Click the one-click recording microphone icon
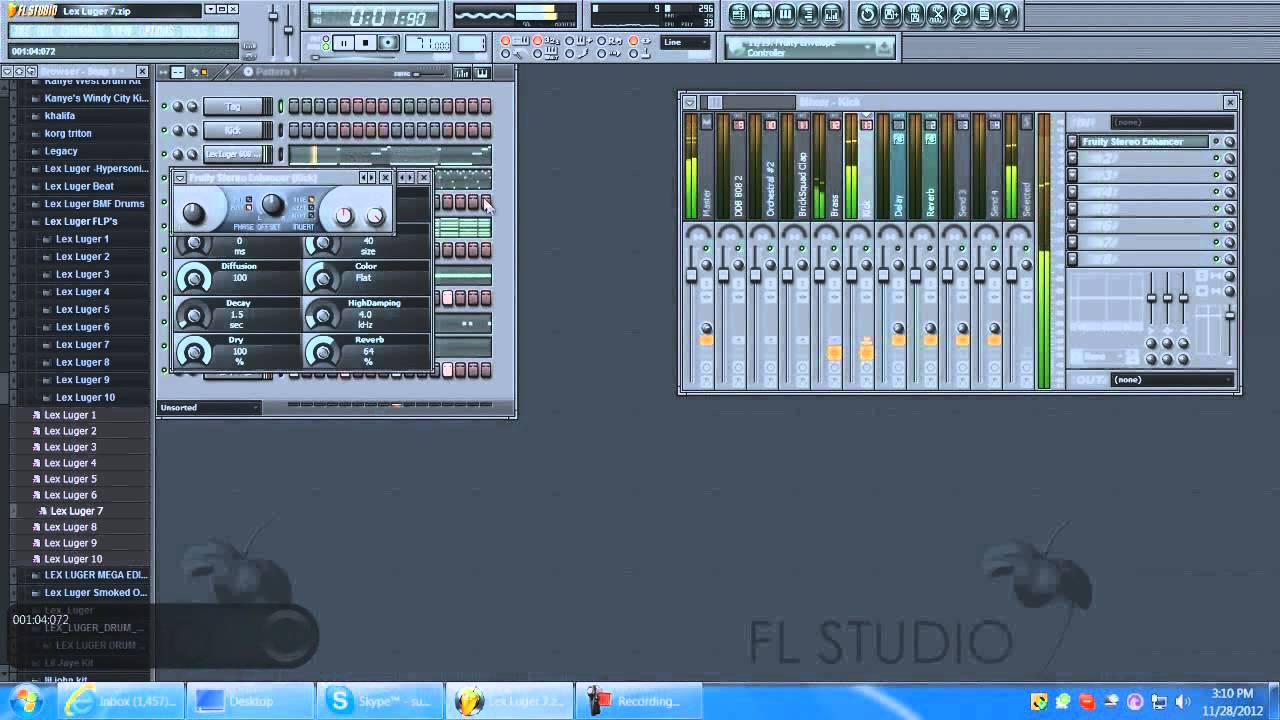The height and width of the screenshot is (720, 1280). pyautogui.click(x=960, y=14)
